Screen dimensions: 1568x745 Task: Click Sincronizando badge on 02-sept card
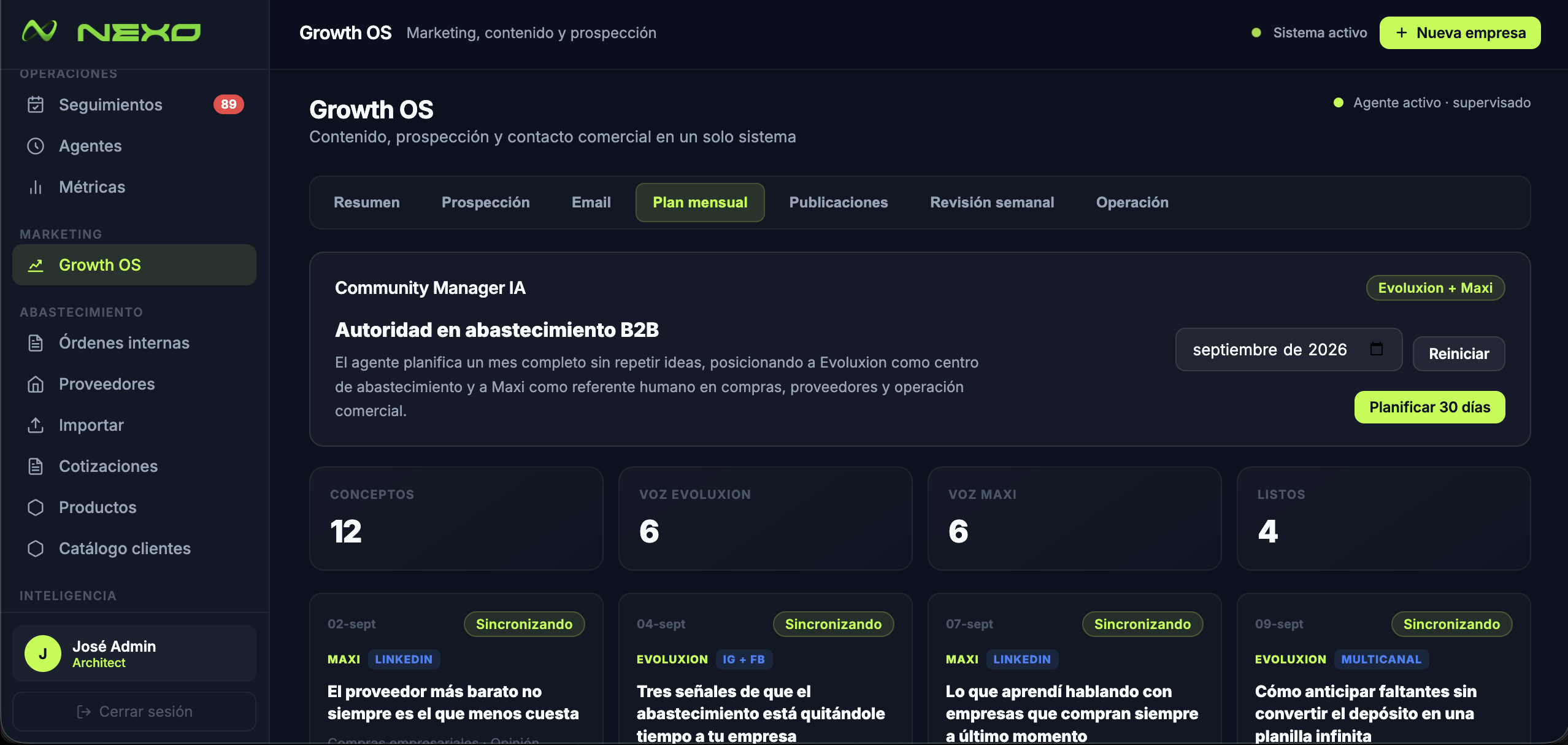point(525,624)
